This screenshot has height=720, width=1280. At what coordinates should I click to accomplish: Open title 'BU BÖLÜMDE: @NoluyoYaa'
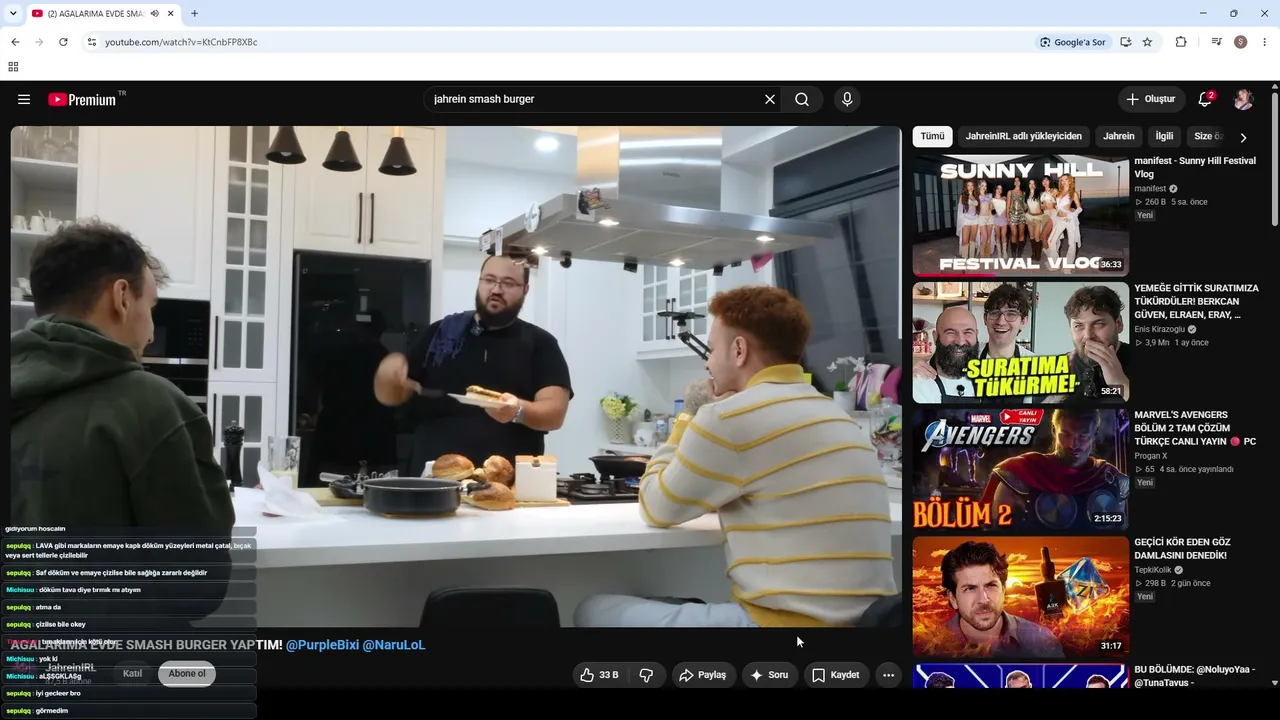[x=1194, y=676]
